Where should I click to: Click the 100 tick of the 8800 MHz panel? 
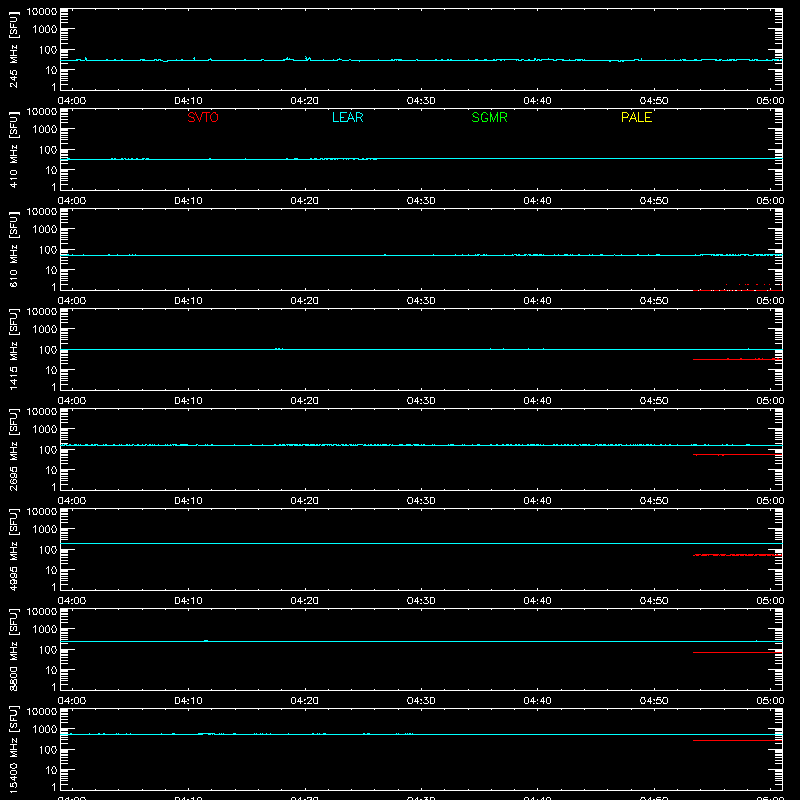(48, 649)
